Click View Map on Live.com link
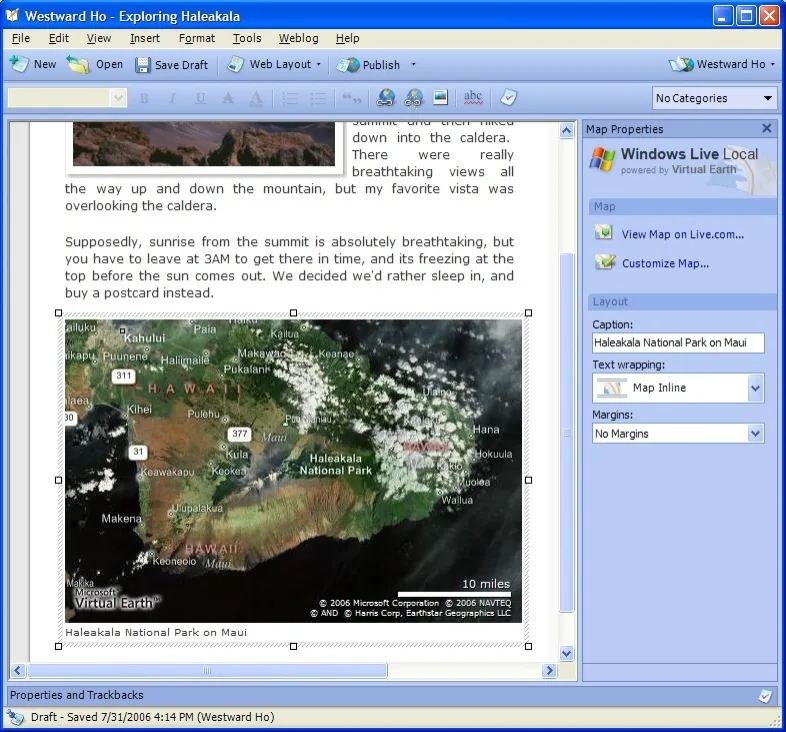Viewport: 786px width, 732px height. click(682, 234)
